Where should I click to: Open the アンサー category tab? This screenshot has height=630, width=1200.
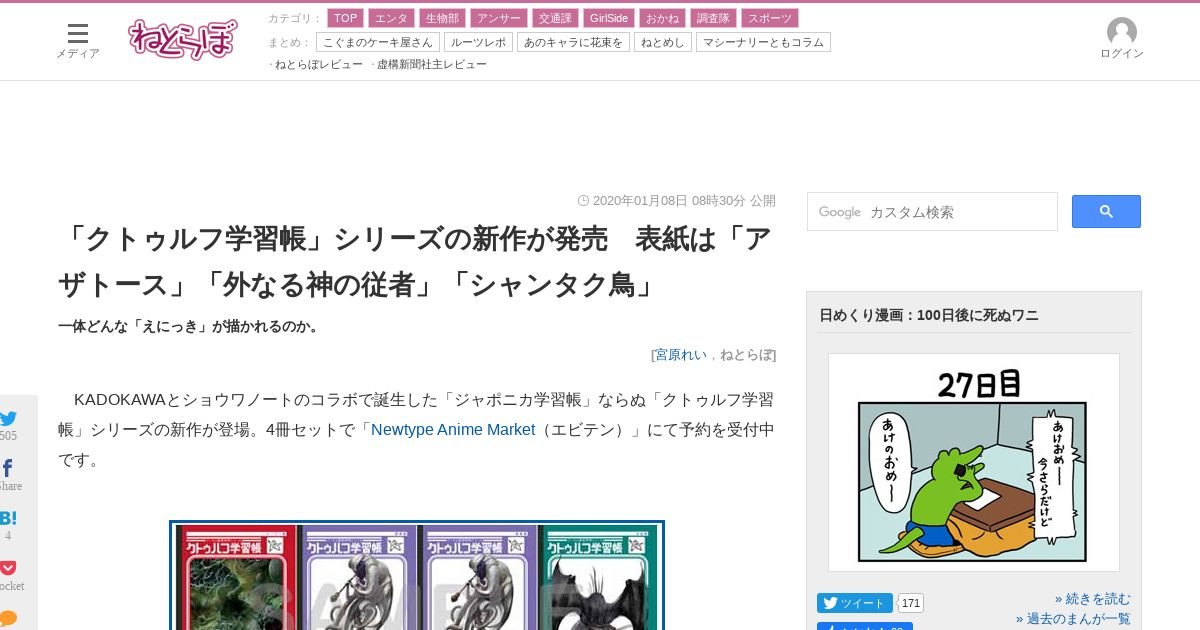point(498,18)
